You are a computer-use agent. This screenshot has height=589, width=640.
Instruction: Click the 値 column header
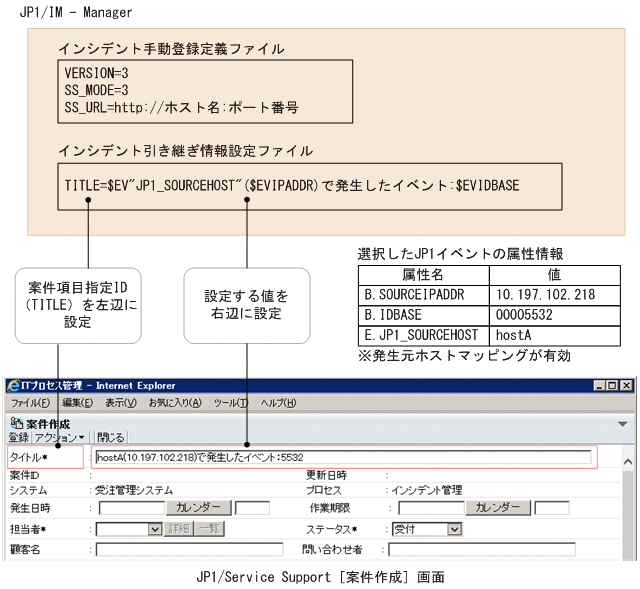pos(555,275)
